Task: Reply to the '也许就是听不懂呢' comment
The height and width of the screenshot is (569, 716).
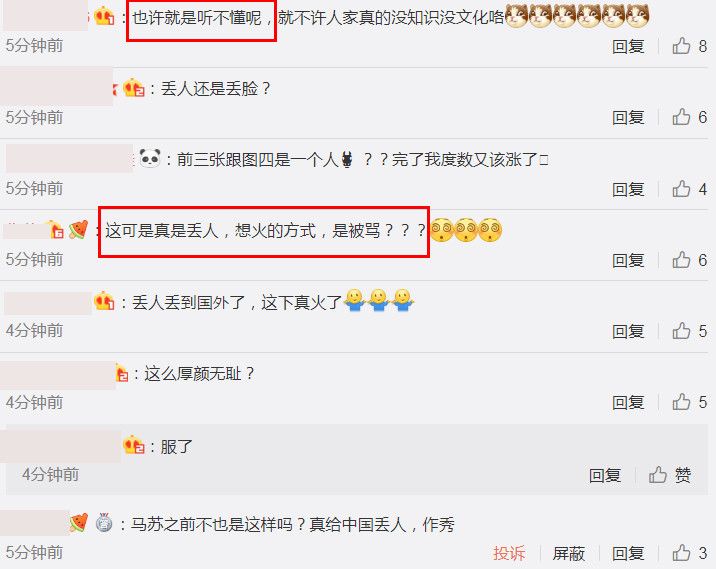Action: (x=628, y=47)
